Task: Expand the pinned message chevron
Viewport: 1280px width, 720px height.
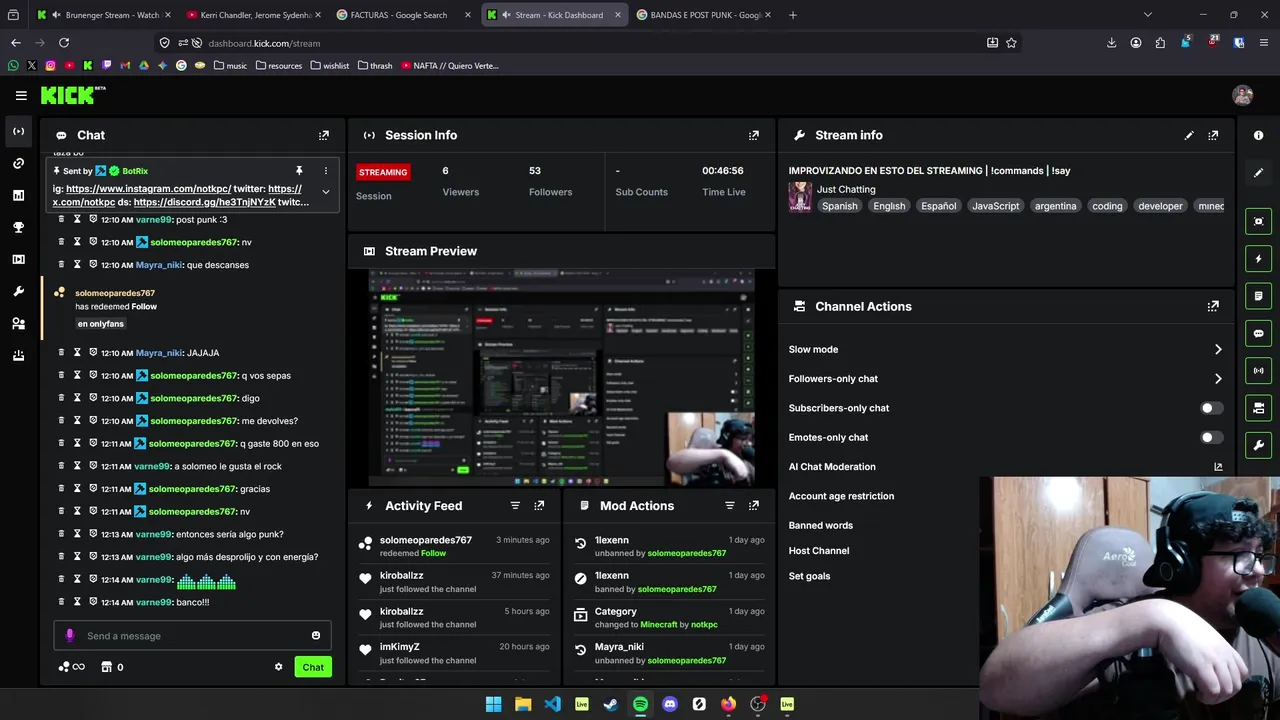Action: pos(325,192)
